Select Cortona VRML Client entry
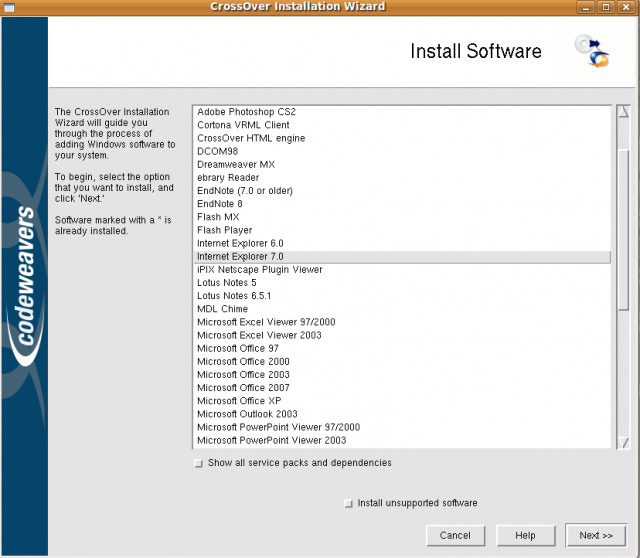Viewport: 640px width, 558px height. [402, 125]
